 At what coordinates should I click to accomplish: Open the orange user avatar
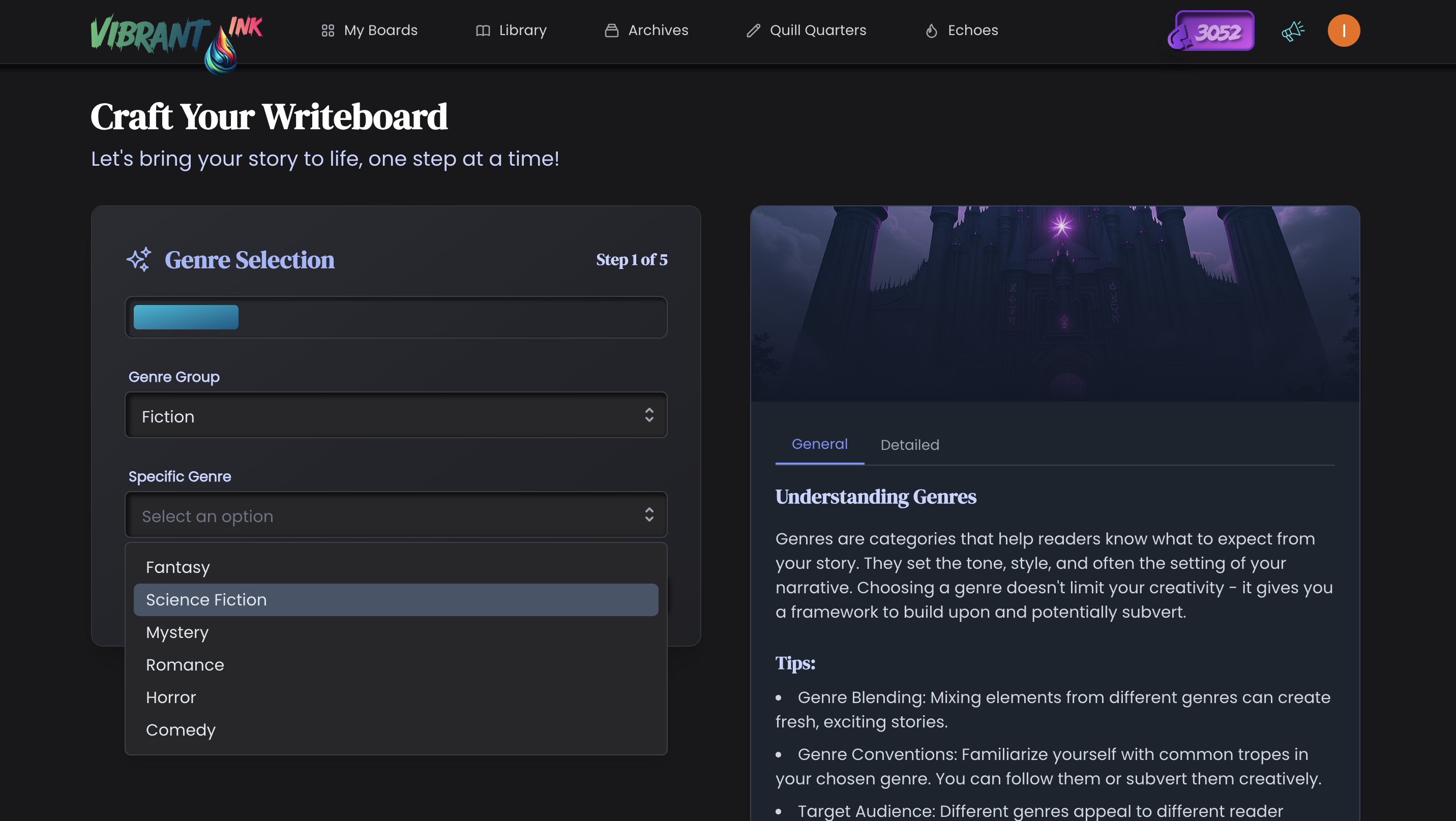(x=1344, y=31)
